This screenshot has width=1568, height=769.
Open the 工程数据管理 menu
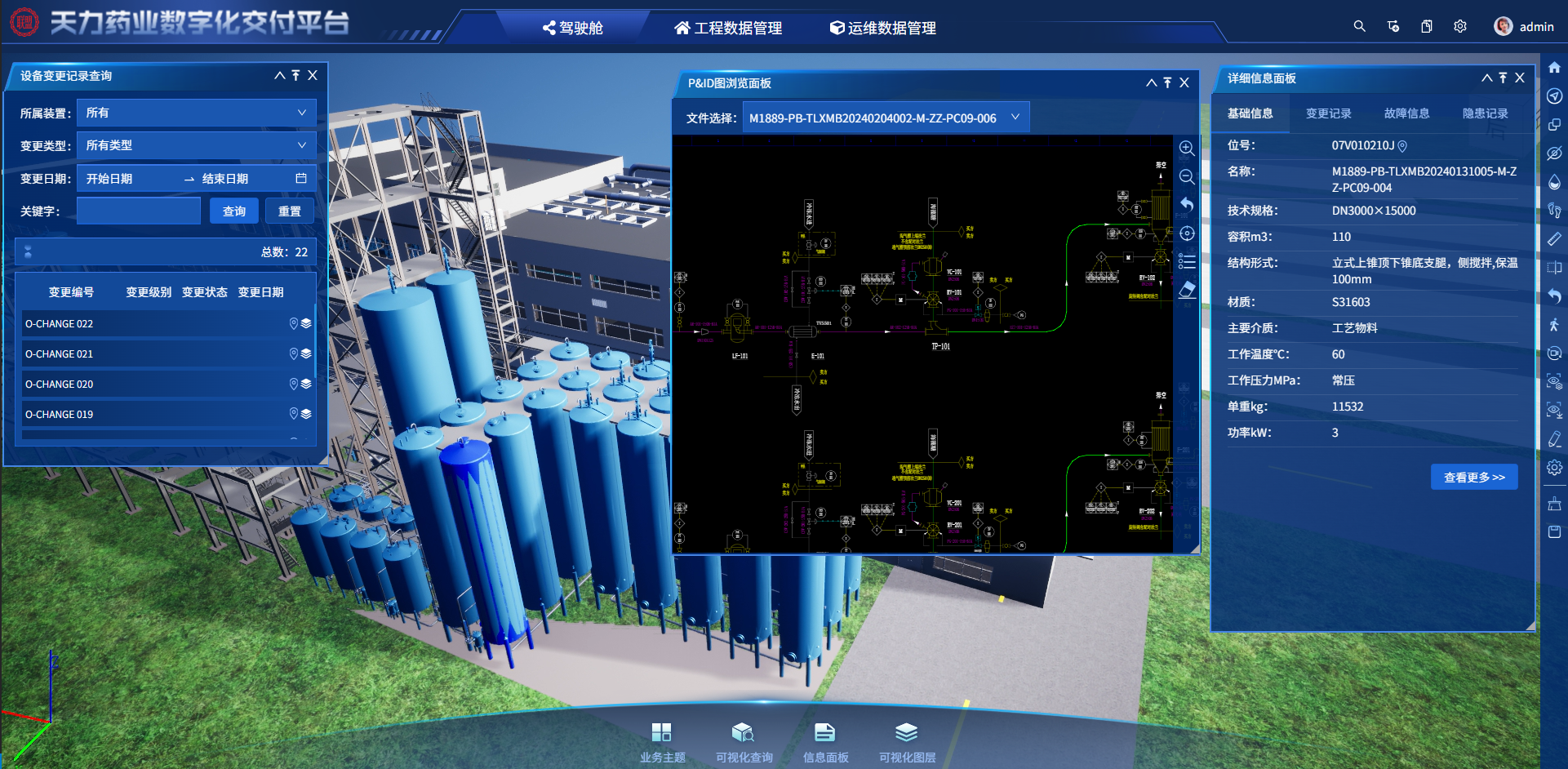tap(728, 28)
